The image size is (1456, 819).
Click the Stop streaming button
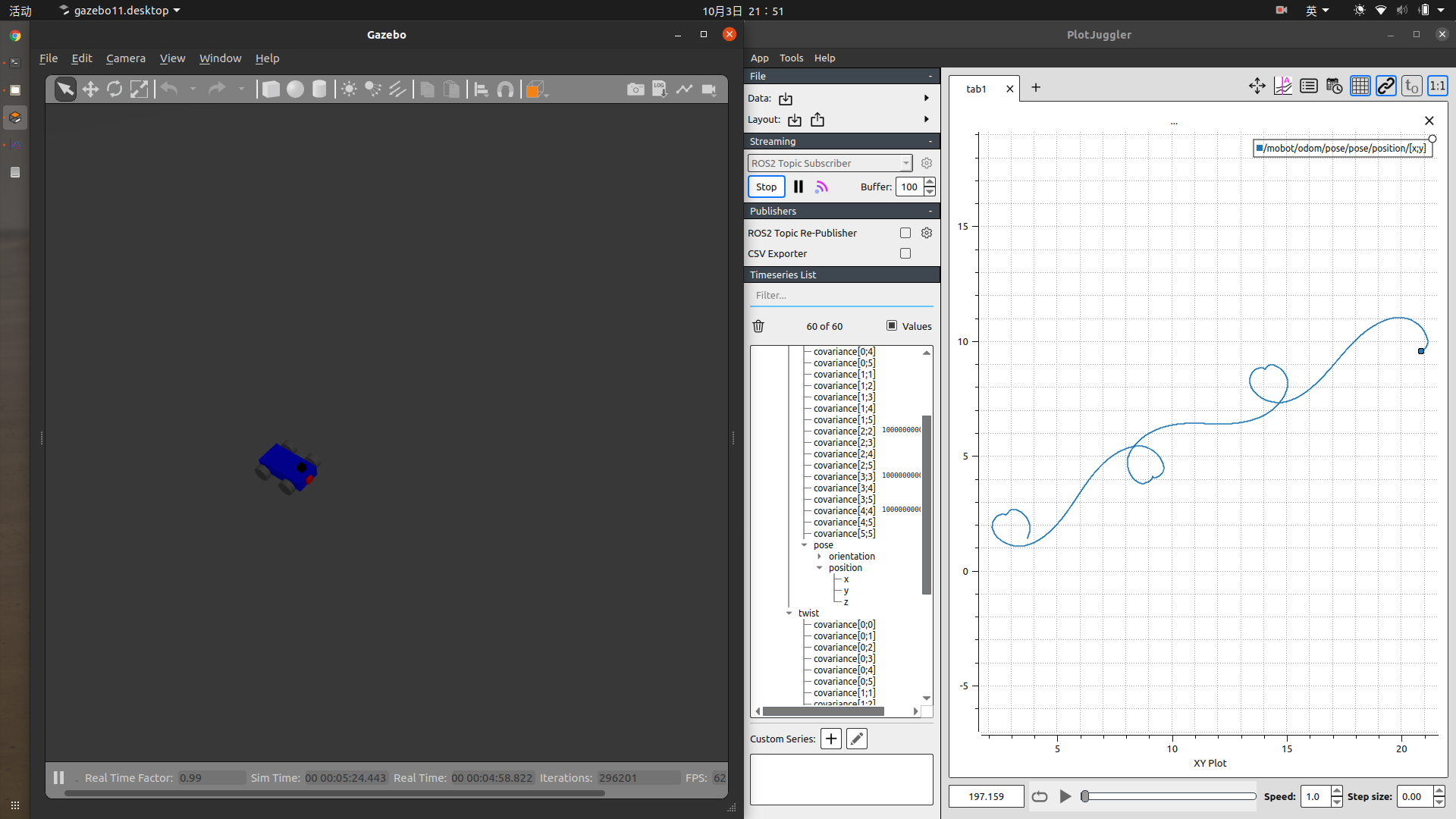(766, 187)
